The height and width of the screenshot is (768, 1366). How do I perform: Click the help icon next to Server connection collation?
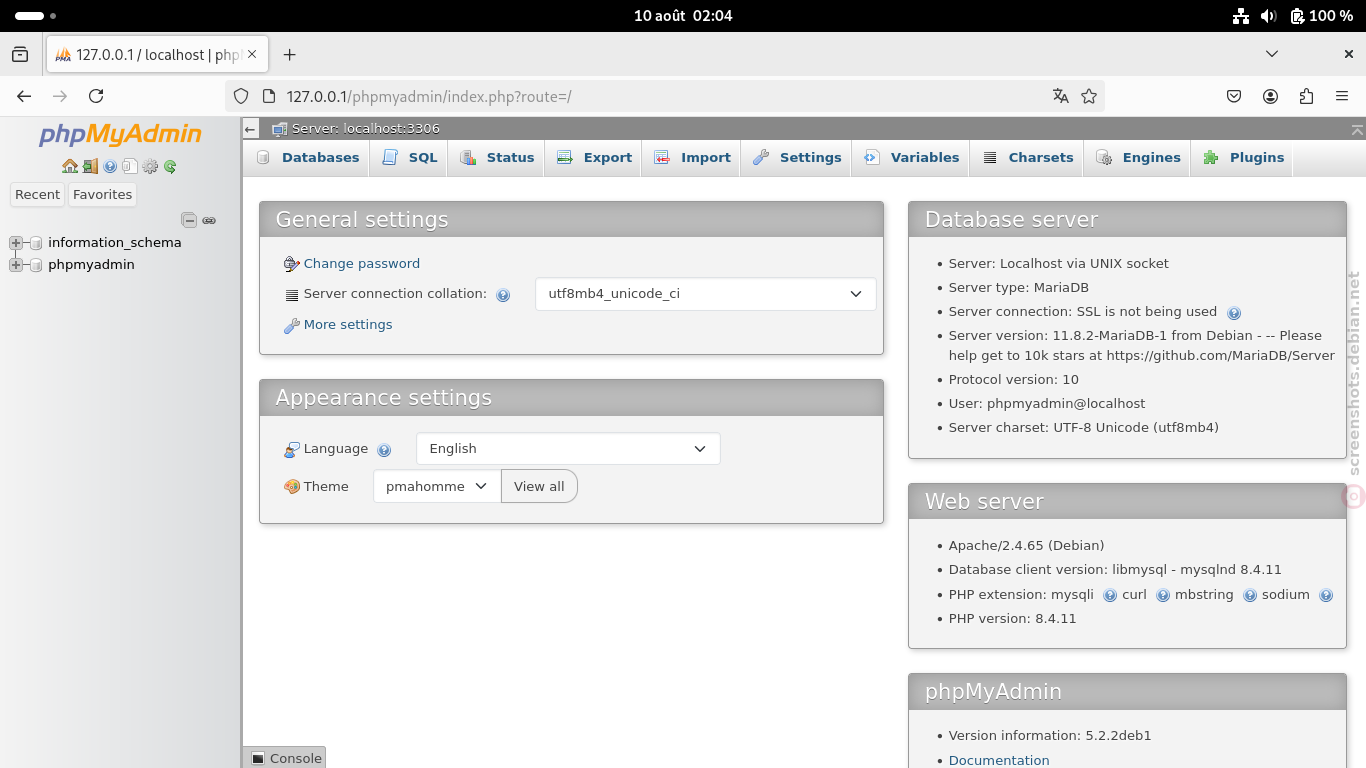click(x=503, y=295)
